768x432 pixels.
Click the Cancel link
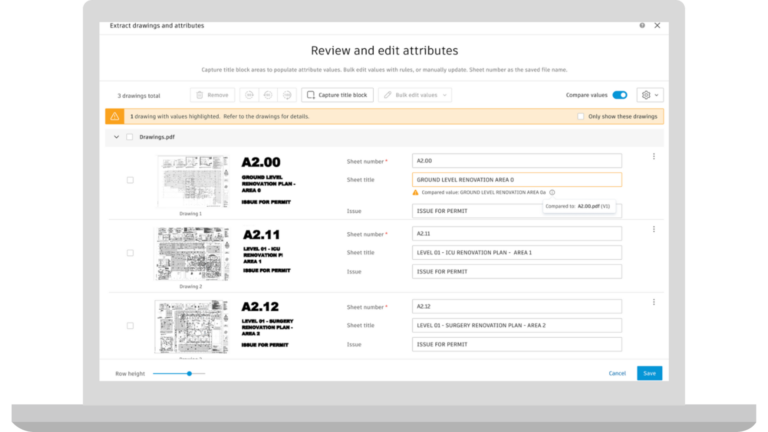[x=617, y=373]
